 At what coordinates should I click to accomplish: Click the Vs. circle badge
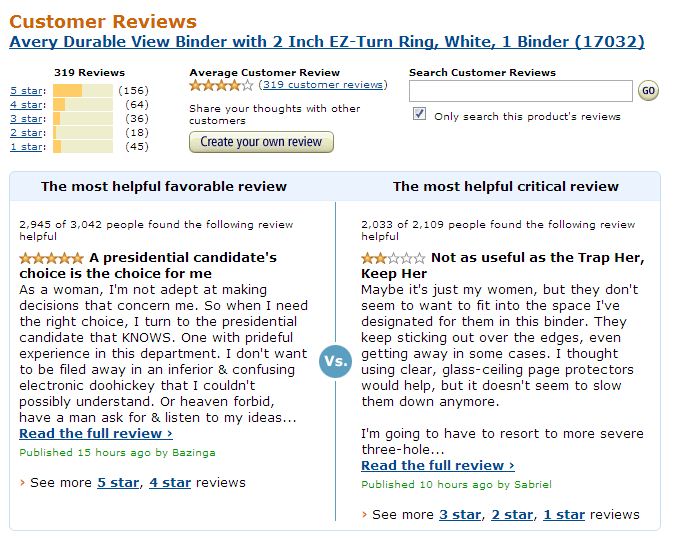336,361
